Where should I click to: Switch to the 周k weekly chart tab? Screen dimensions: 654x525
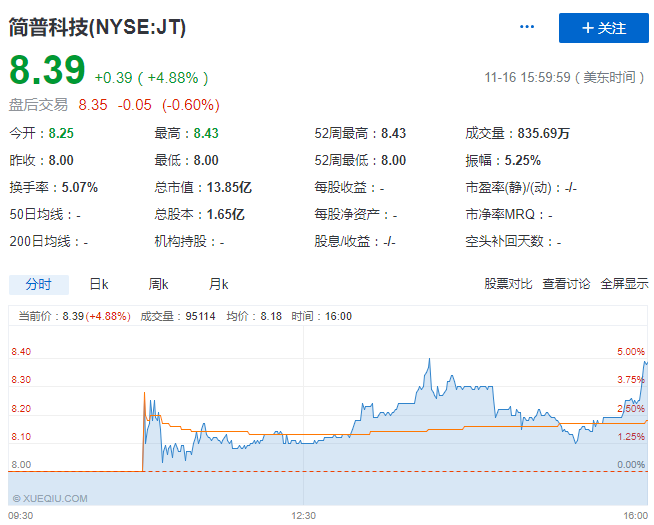pyautogui.click(x=158, y=284)
